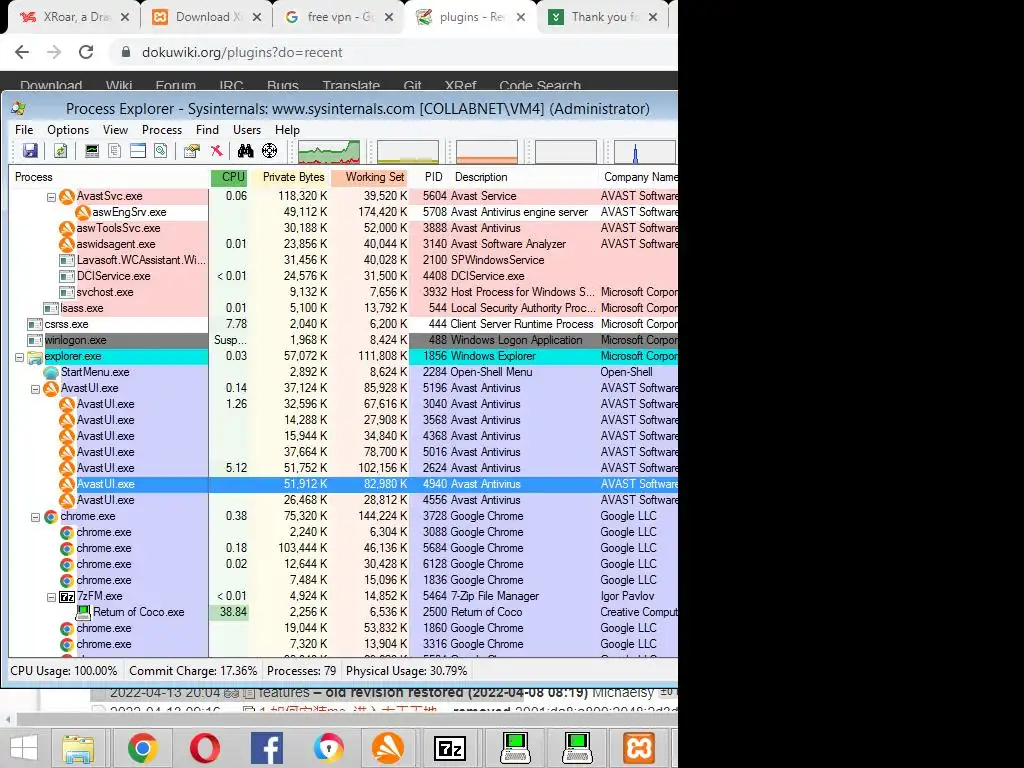The height and width of the screenshot is (768, 1024).
Task: Switch to the XRoar browser tab
Action: [x=73, y=17]
